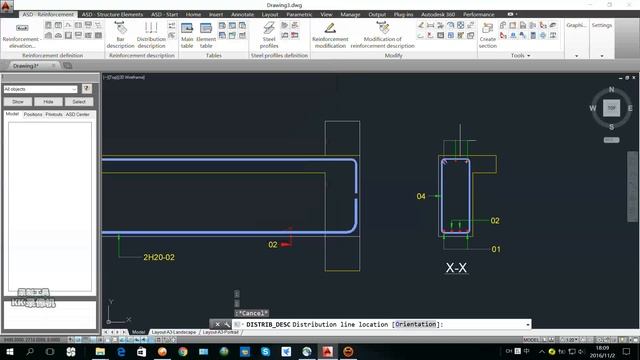Toggle MODEL space in status bar
Viewport: 640px width, 360px height.
pos(531,340)
